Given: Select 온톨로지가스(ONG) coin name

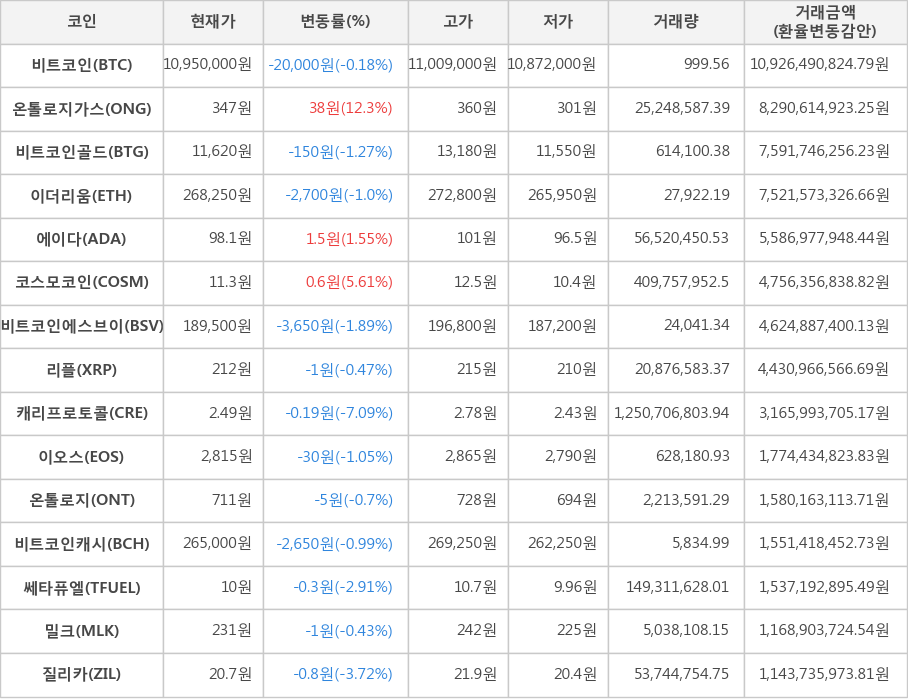Looking at the screenshot, I should (82, 108).
